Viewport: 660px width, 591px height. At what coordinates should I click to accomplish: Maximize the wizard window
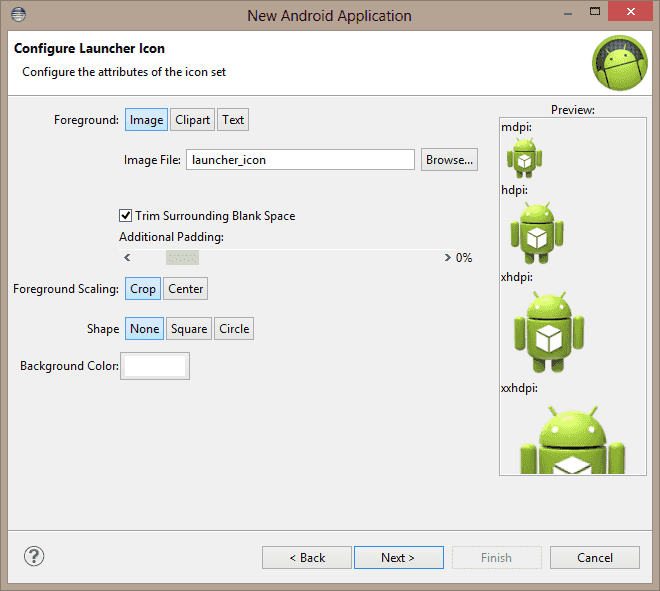click(x=595, y=12)
